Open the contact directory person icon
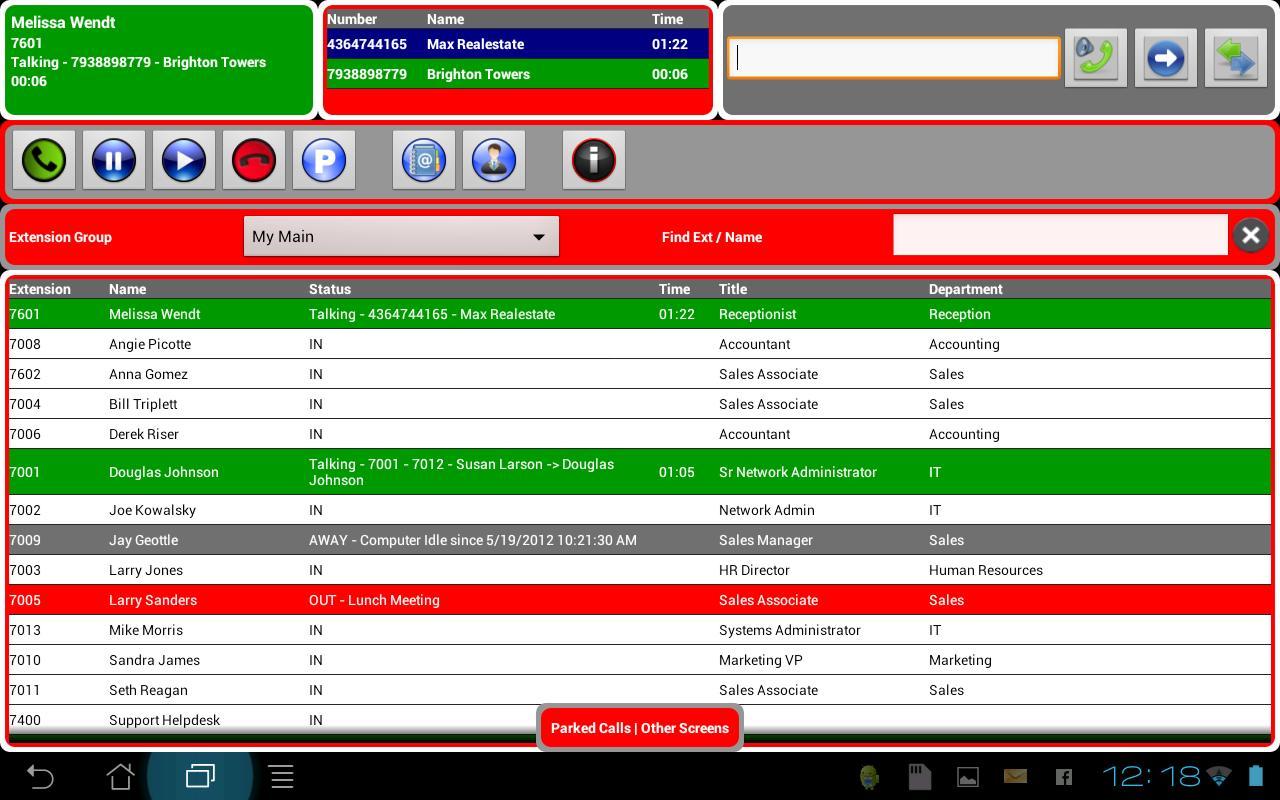Viewport: 1280px width, 800px height. [x=494, y=159]
